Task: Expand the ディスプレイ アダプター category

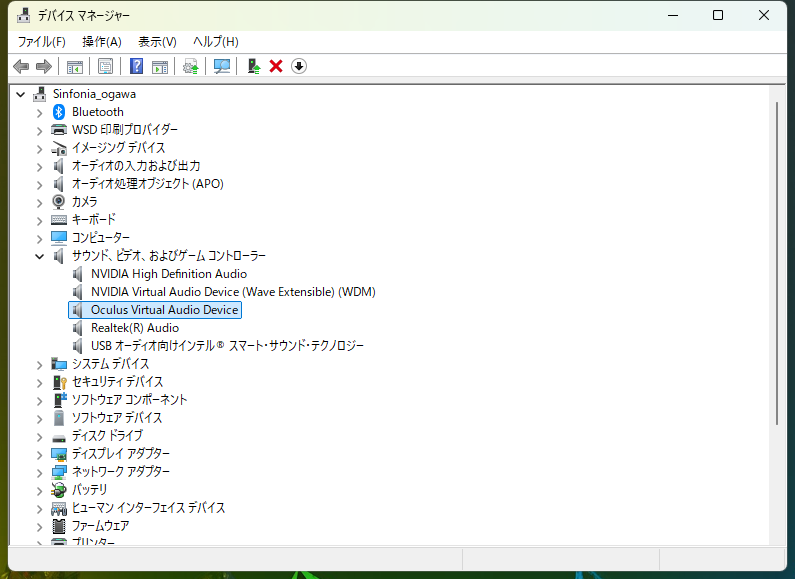Action: (x=40, y=454)
